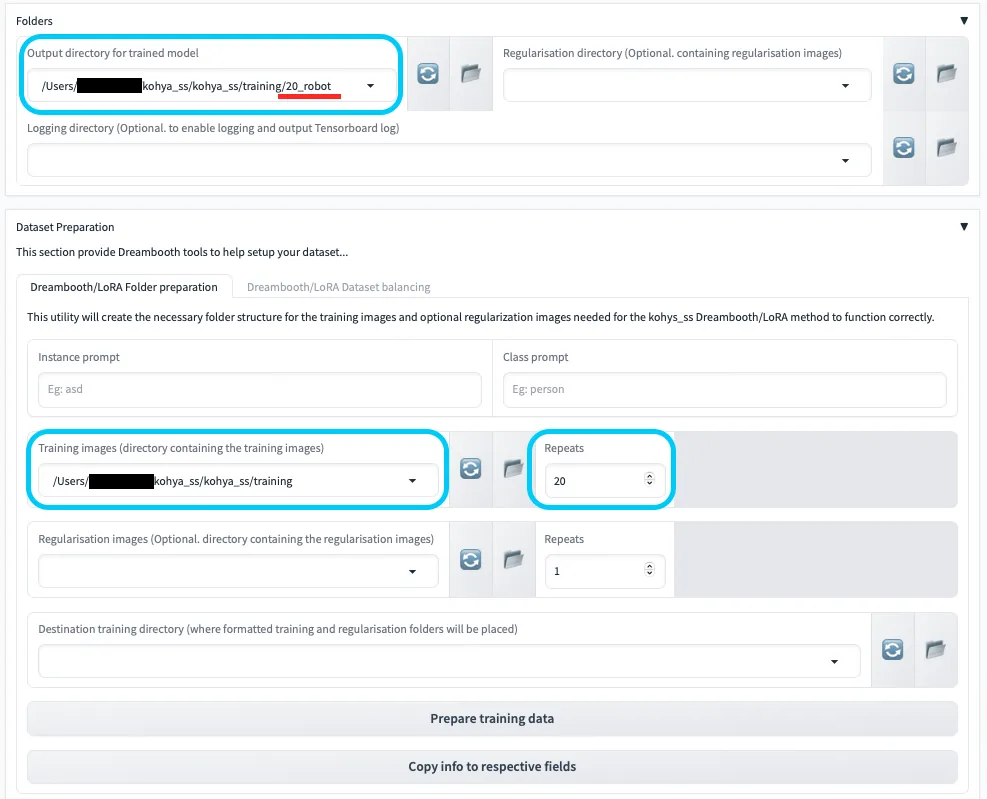
Task: Expand the training images directory dropdown
Action: pyautogui.click(x=412, y=481)
